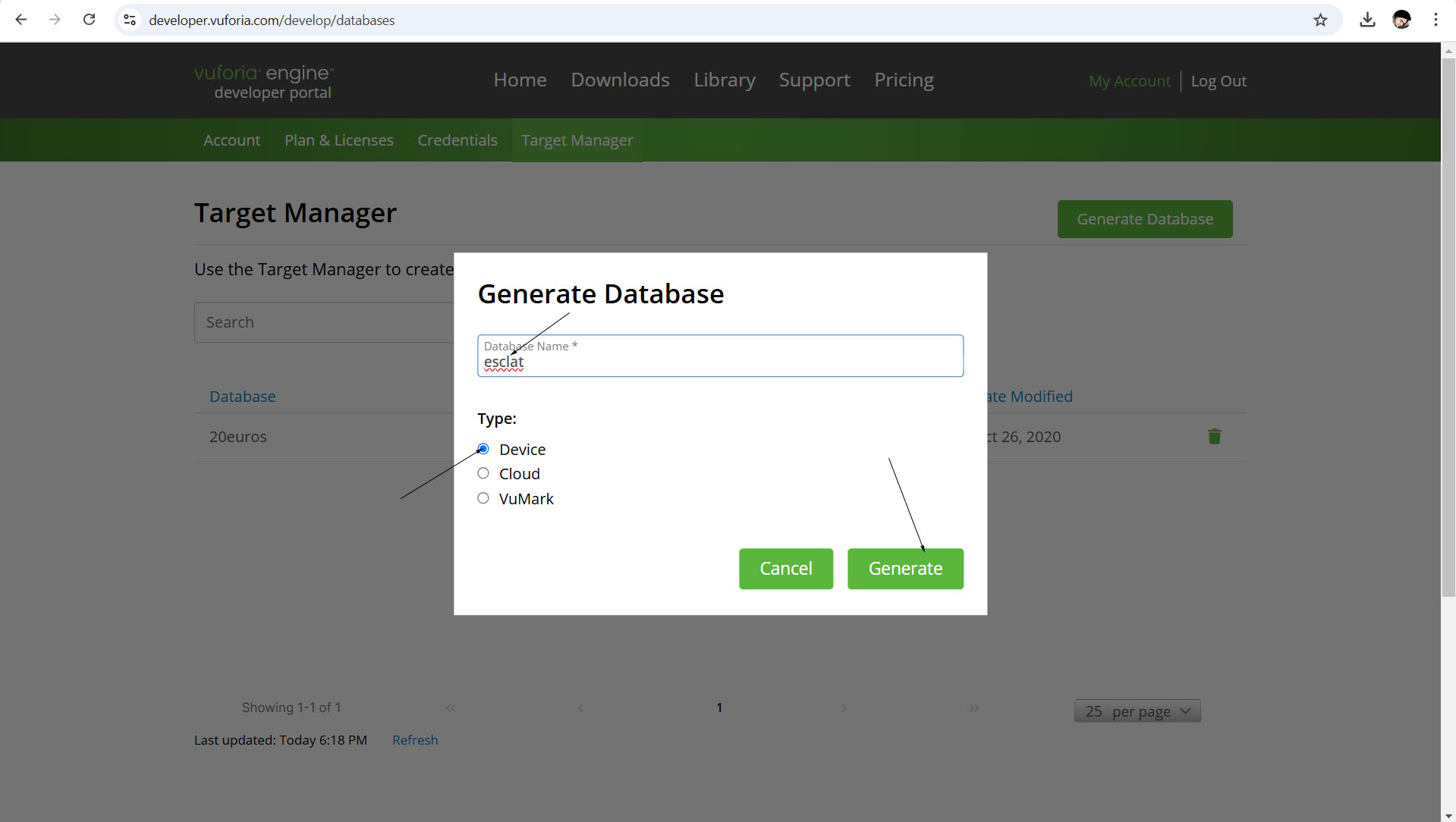The image size is (1456, 822).
Task: Open site information icon in address bar
Action: click(x=130, y=20)
